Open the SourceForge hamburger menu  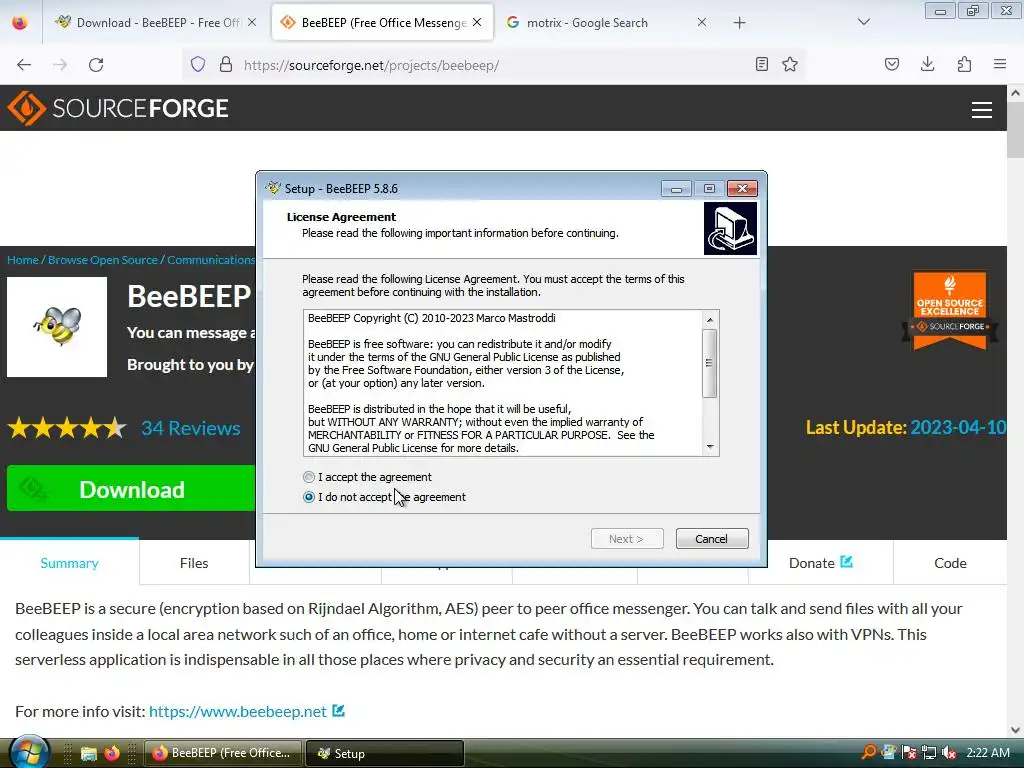point(982,110)
